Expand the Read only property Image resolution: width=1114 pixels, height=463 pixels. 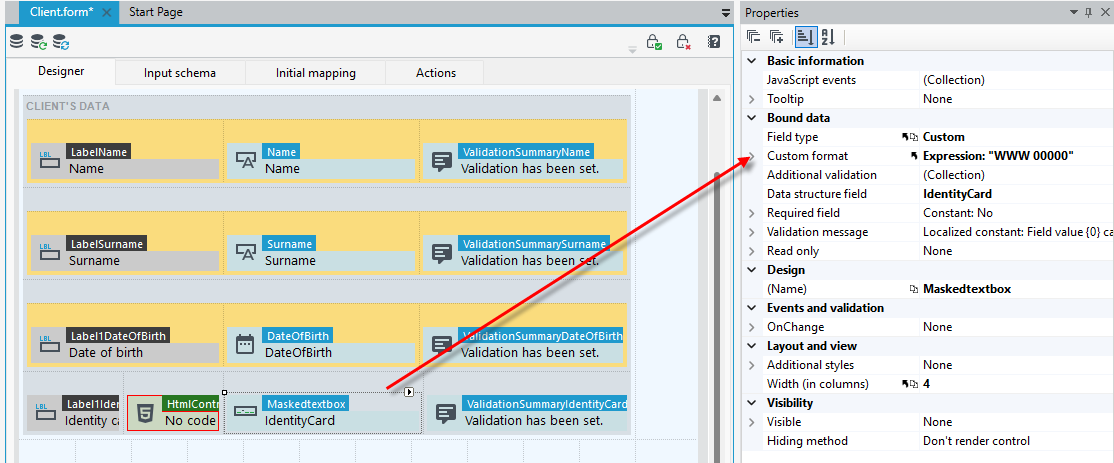[752, 251]
